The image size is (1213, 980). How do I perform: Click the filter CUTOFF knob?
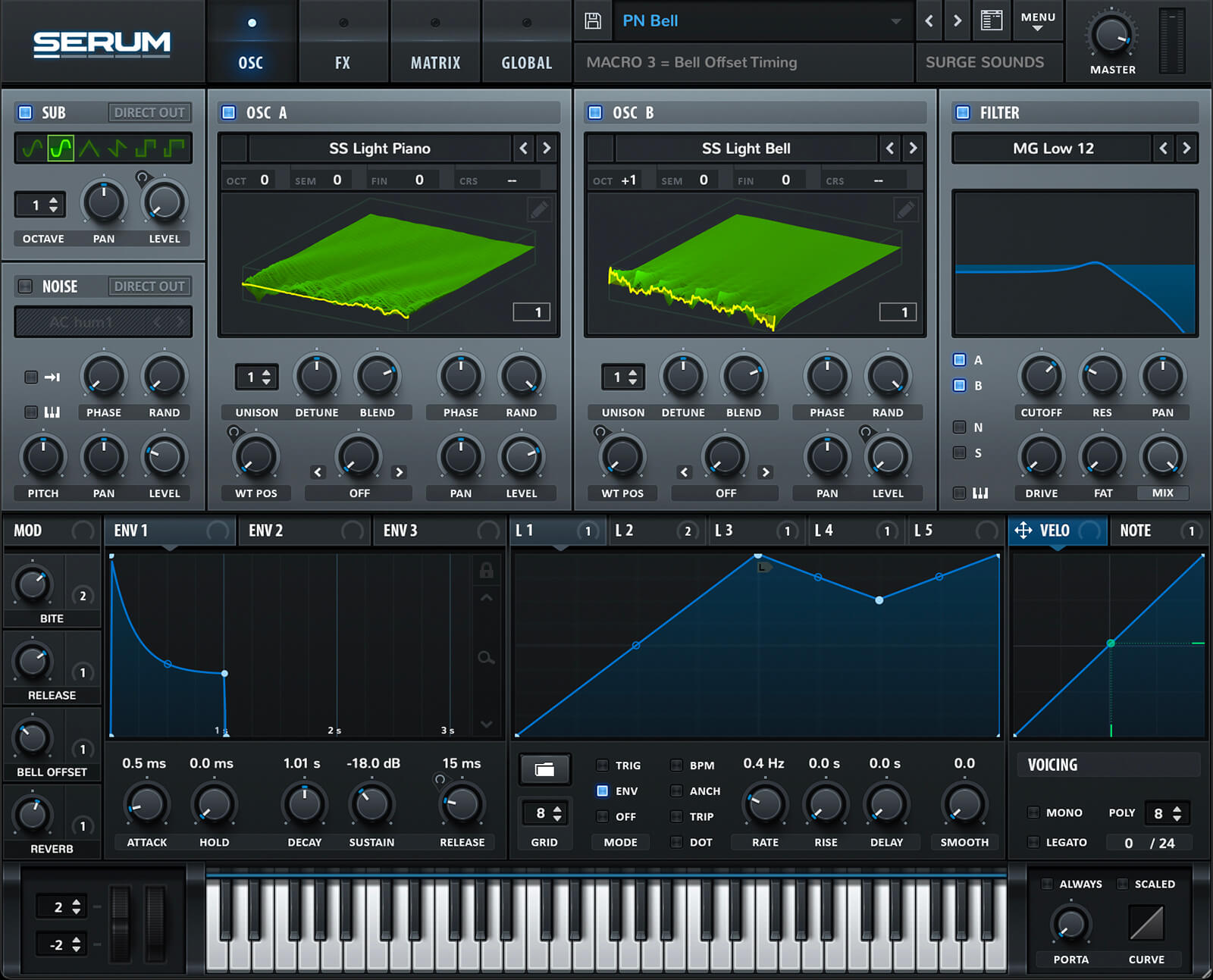click(1041, 375)
